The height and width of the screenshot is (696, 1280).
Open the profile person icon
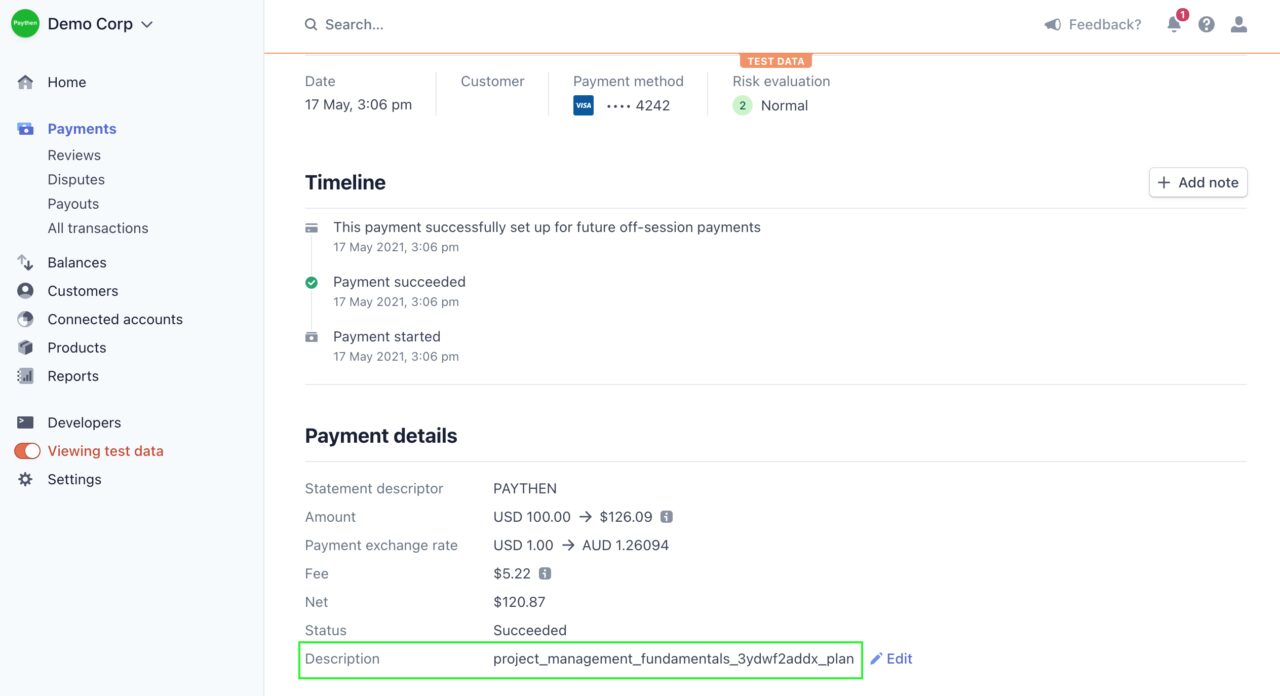tap(1238, 24)
